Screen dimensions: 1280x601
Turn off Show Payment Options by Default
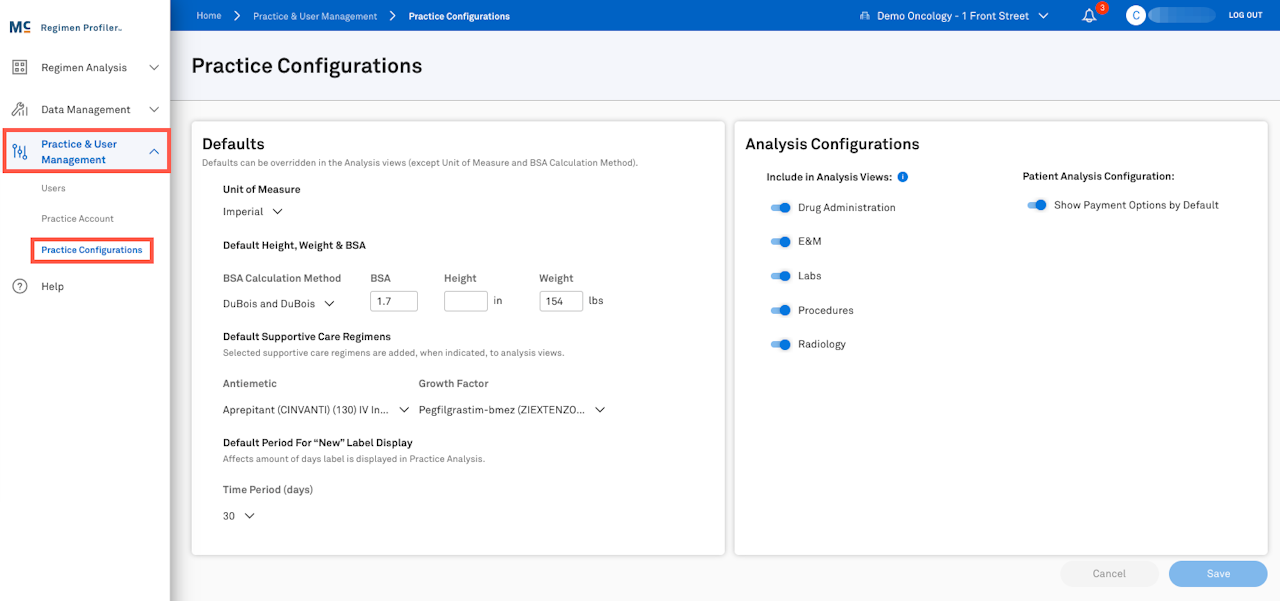(x=1037, y=205)
